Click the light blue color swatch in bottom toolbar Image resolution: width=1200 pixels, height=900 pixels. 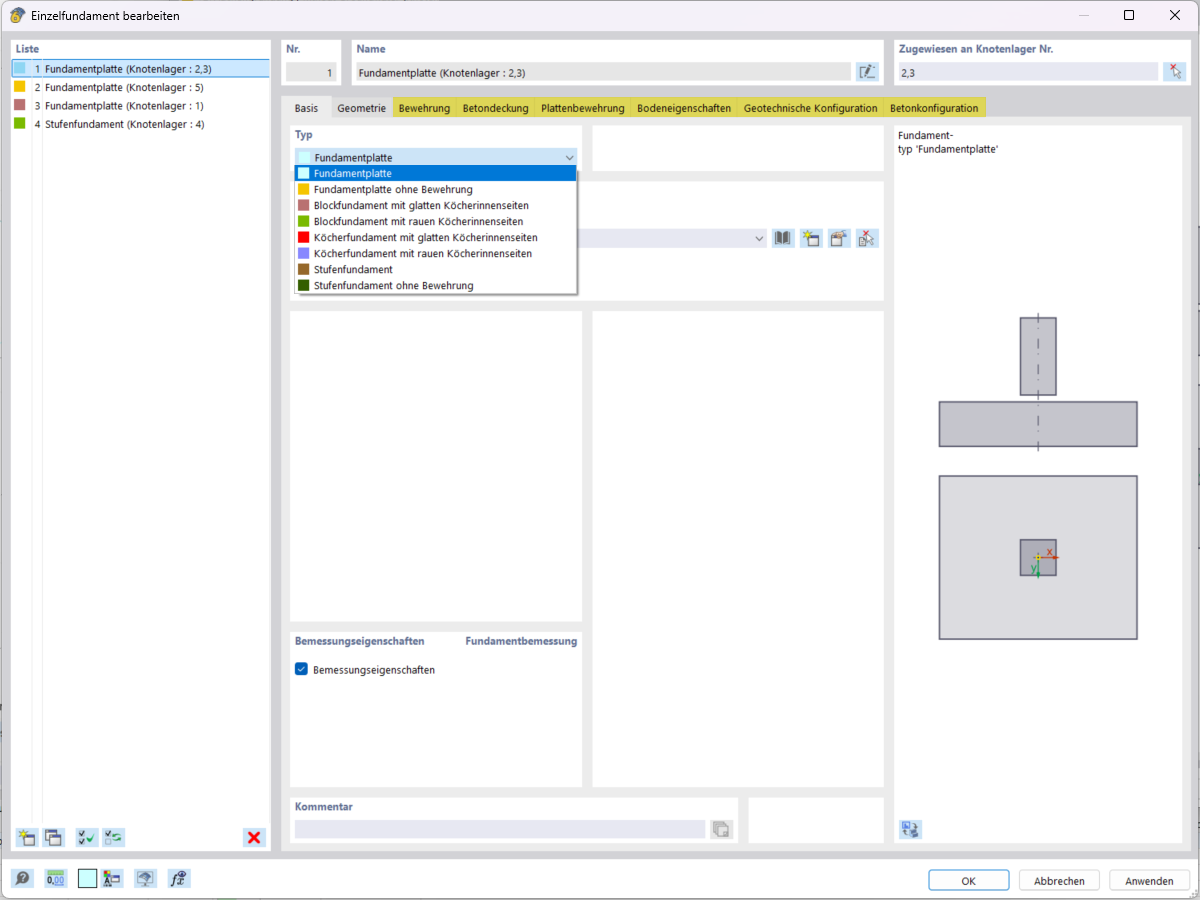click(x=87, y=879)
